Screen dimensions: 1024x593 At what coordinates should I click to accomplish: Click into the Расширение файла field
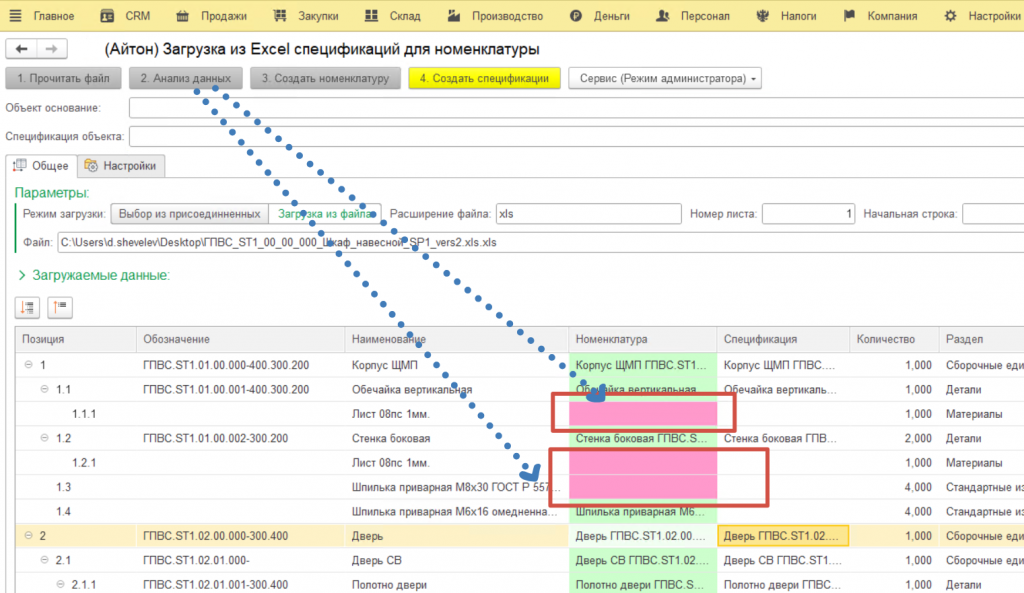(x=587, y=213)
